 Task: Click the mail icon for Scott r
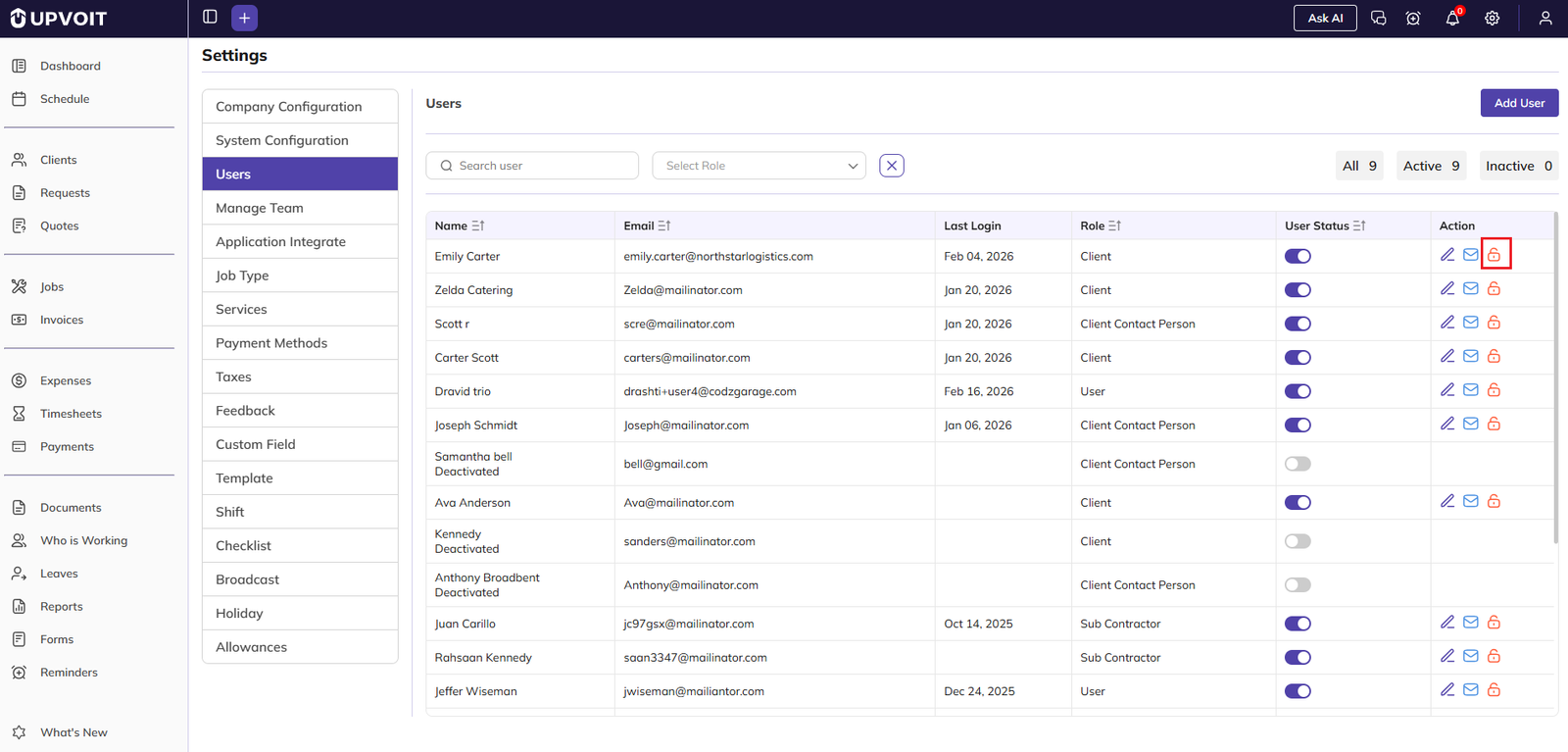[1470, 323]
